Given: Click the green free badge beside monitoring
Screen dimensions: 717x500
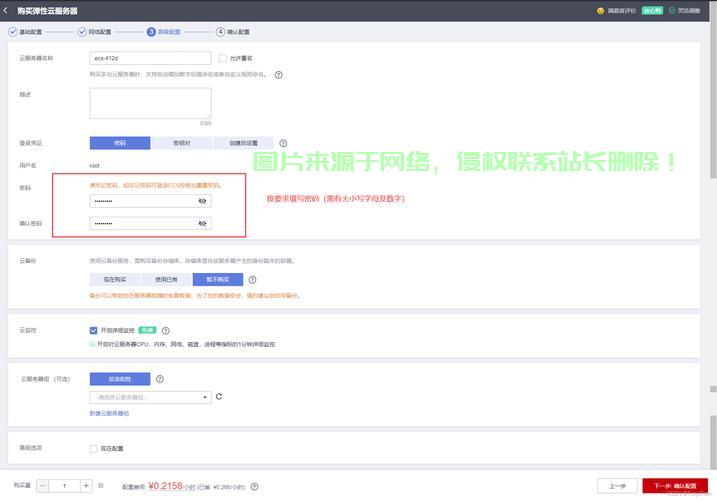Looking at the screenshot, I should pyautogui.click(x=147, y=330).
